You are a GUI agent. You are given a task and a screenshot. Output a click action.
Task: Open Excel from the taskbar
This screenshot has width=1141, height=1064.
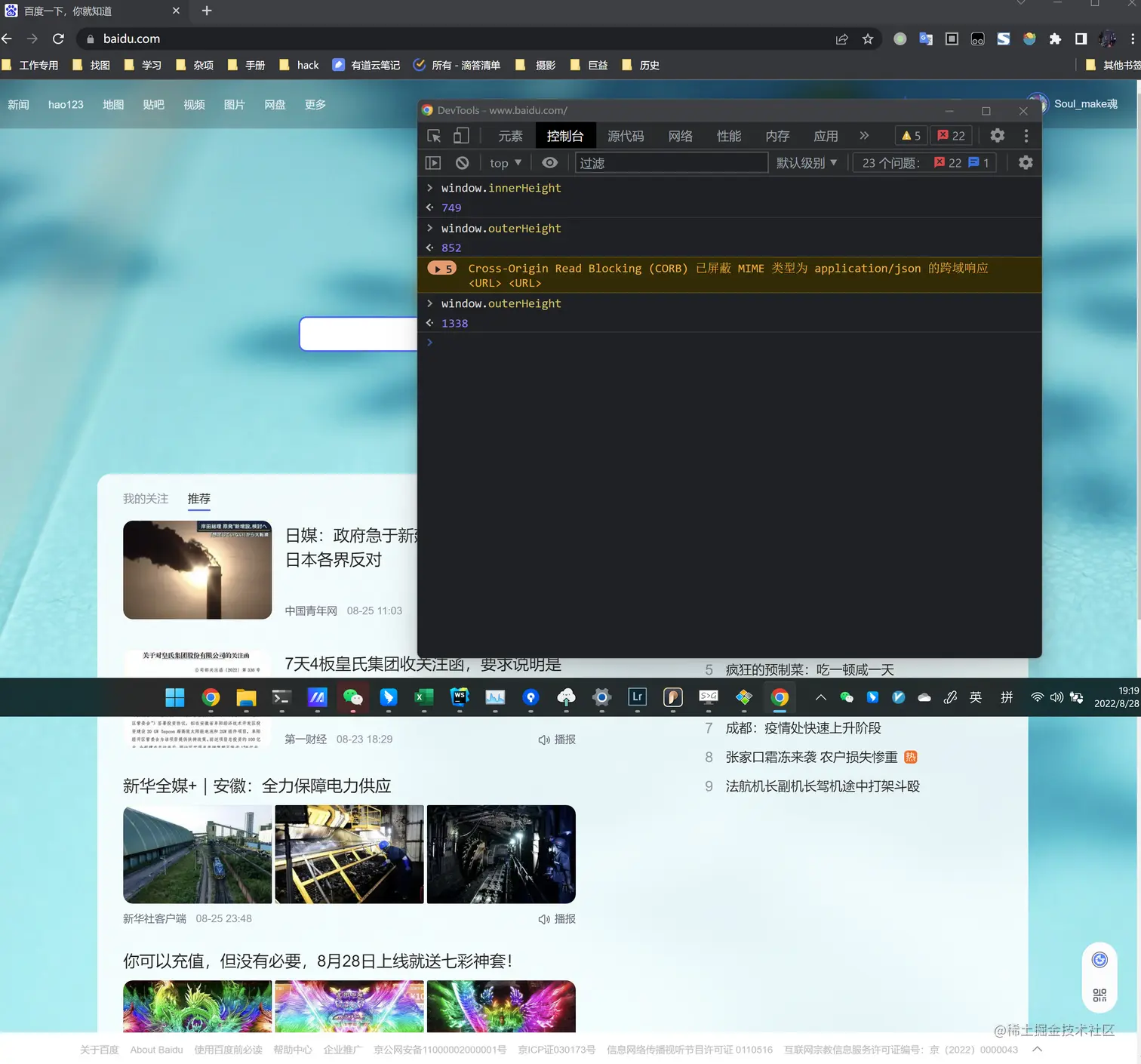click(x=423, y=697)
